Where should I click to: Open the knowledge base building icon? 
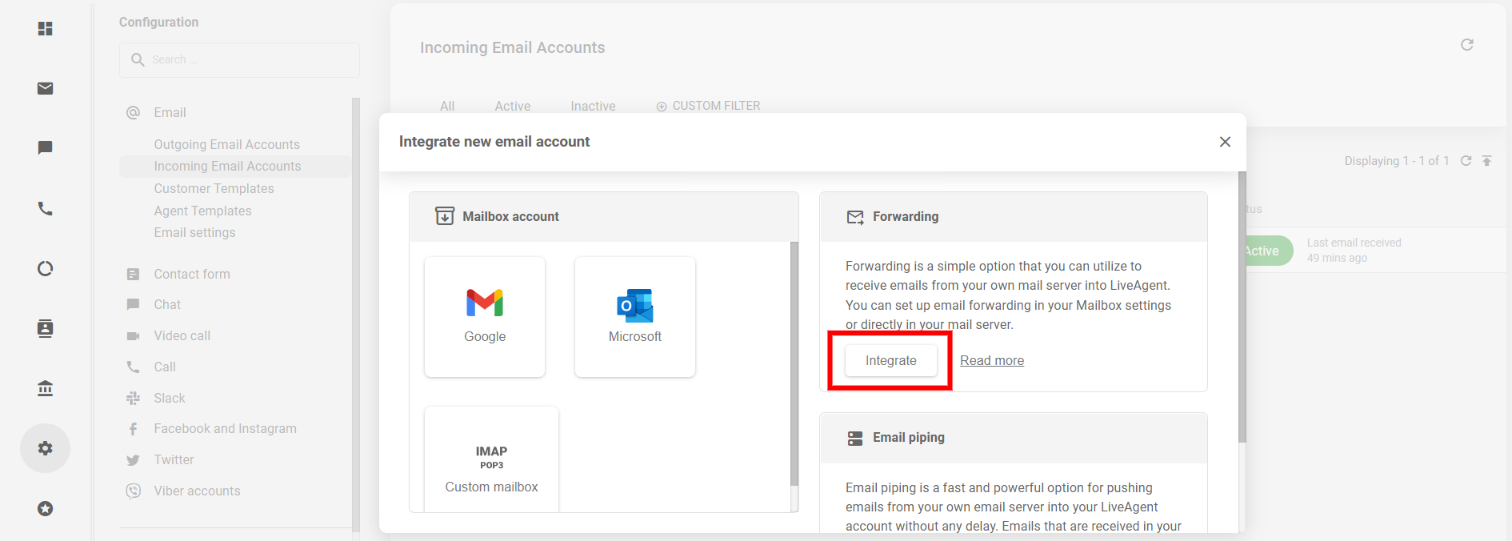[45, 388]
